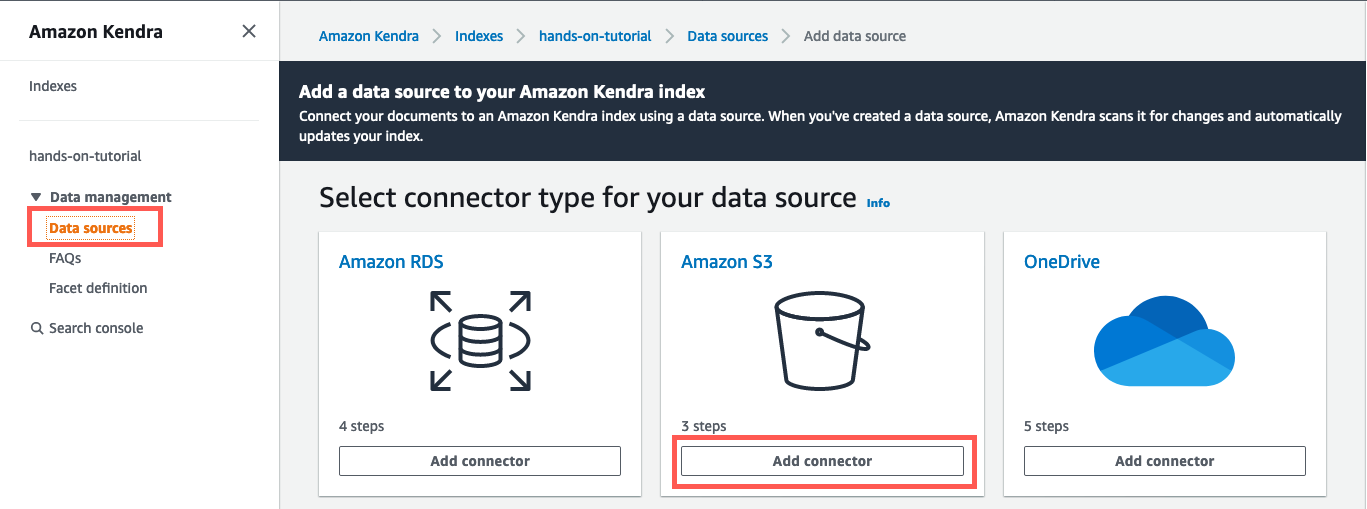Screen dimensions: 1367x509
Task: Open hands-on-tutorial breadcrumb link
Action: [595, 36]
